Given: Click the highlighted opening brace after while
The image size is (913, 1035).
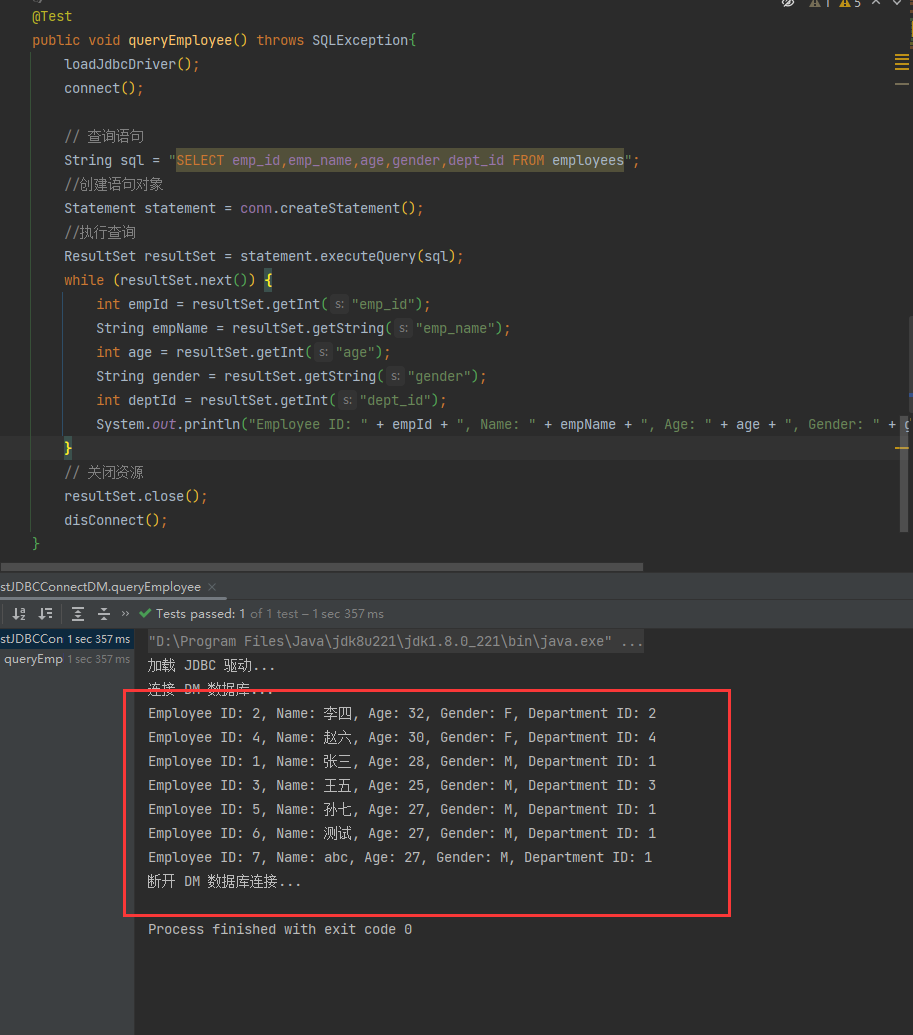Looking at the screenshot, I should pos(268,281).
